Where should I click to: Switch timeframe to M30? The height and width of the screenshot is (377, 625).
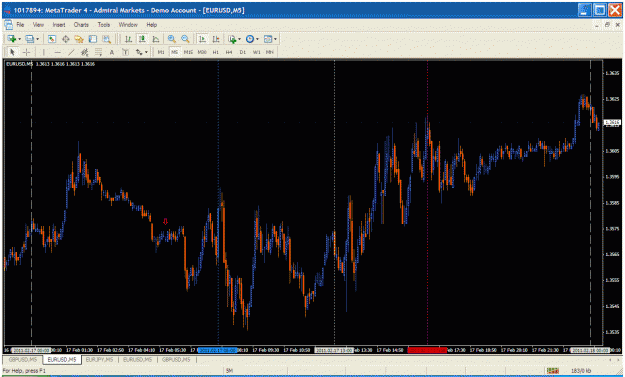click(202, 52)
